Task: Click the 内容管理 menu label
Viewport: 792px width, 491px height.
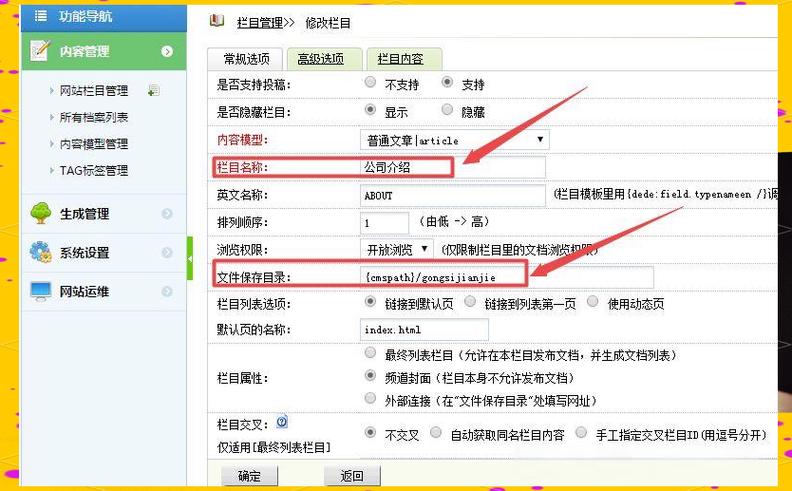Action: tap(85, 52)
